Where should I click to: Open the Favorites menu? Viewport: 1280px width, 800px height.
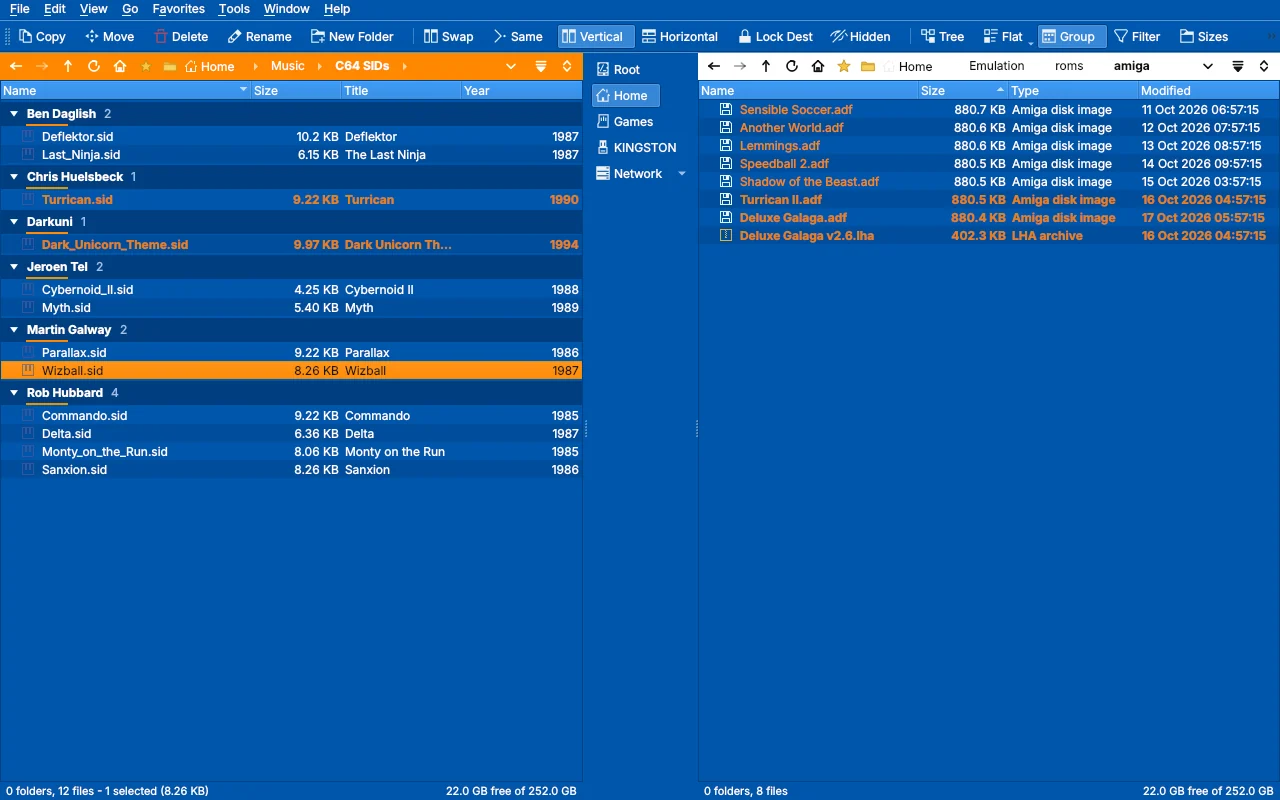pos(179,9)
